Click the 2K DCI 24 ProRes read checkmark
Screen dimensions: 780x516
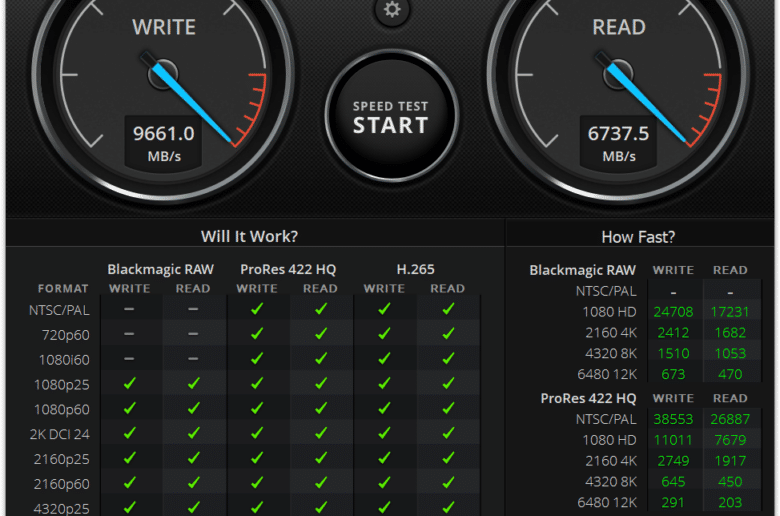321,433
